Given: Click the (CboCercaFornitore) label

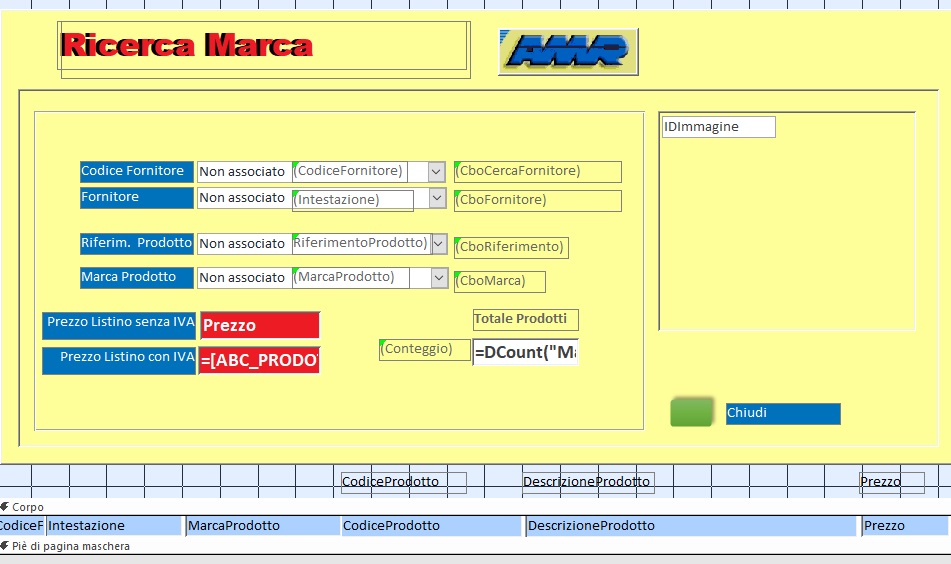Looking at the screenshot, I should click(538, 171).
